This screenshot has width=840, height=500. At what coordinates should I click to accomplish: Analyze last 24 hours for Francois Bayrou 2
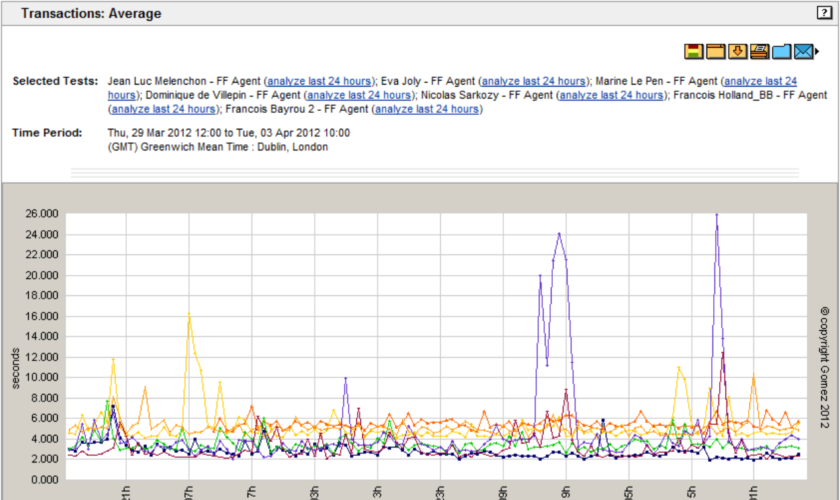tap(427, 109)
